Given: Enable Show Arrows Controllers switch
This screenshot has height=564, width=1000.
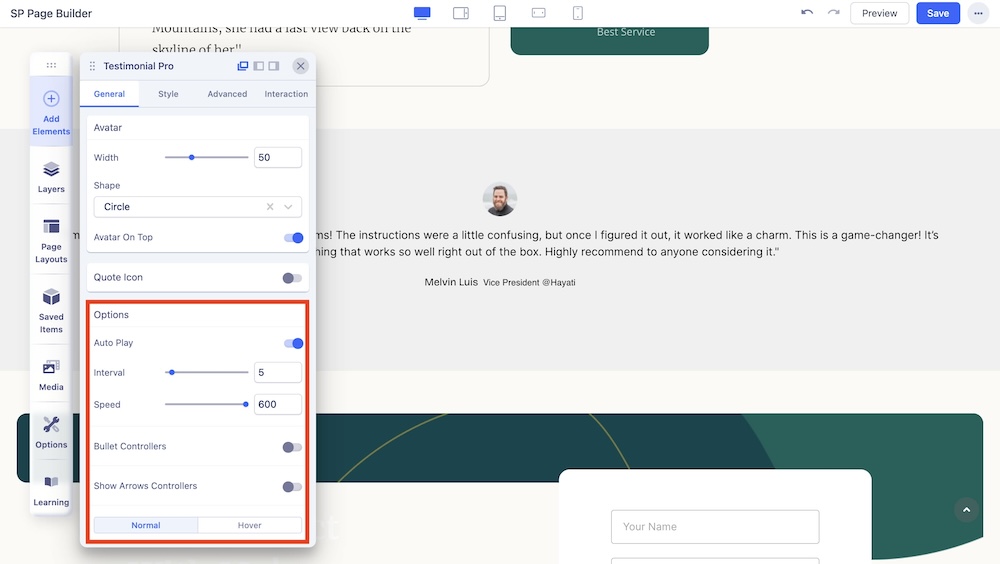Looking at the screenshot, I should [292, 487].
